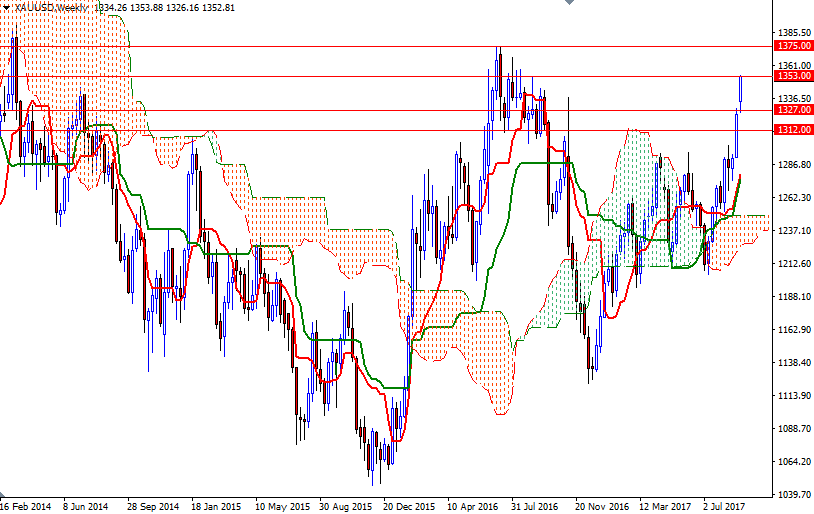Click the 1162.90 price scale value

point(794,330)
